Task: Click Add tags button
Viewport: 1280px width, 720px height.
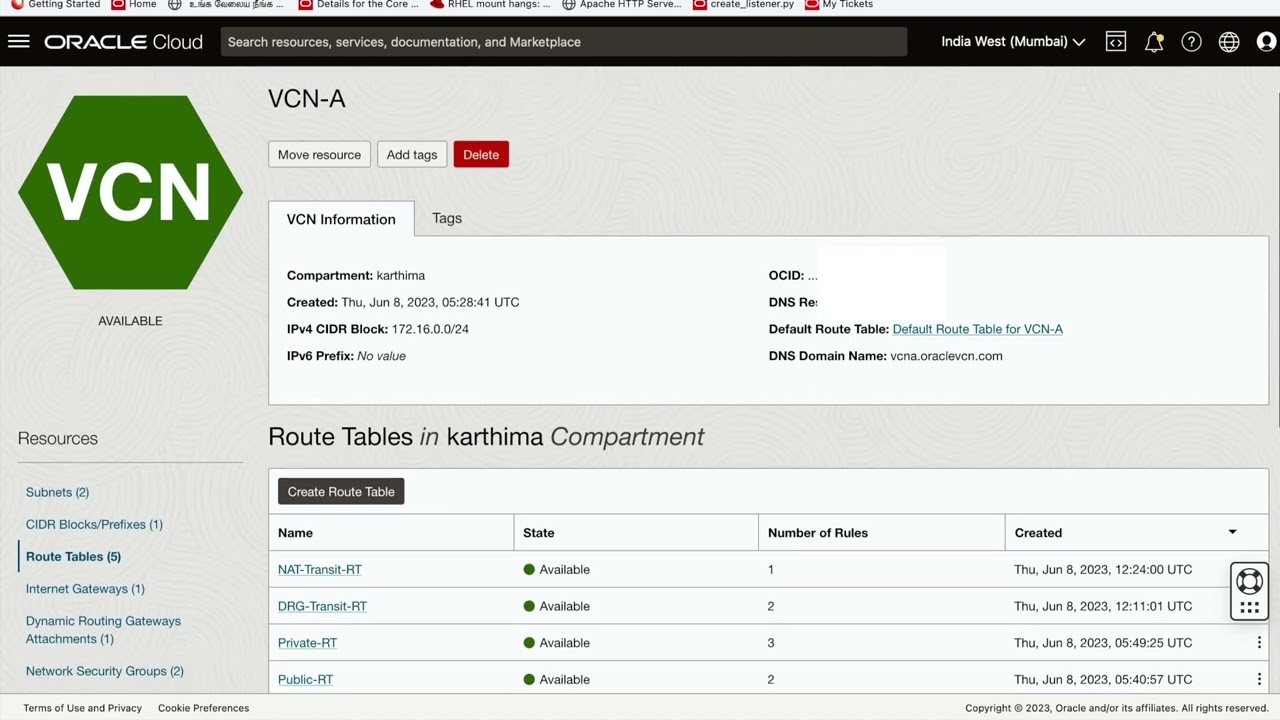Action: pyautogui.click(x=412, y=154)
